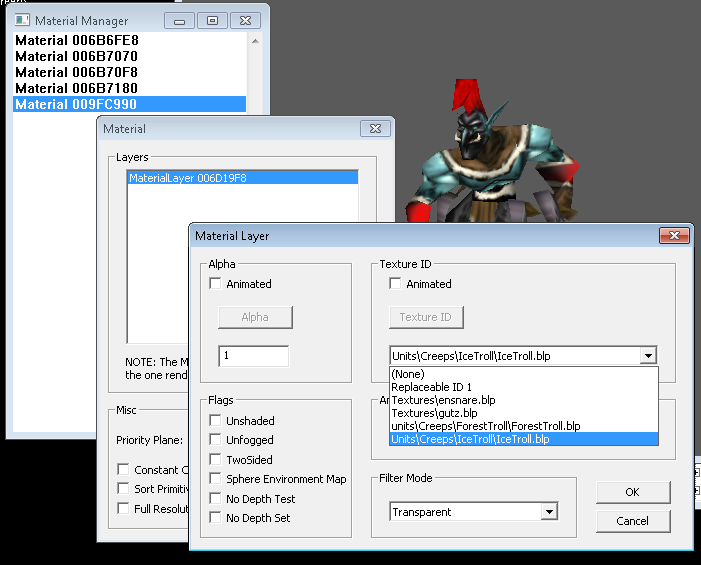This screenshot has height=565, width=701.
Task: Toggle the Alpha Animated checkbox
Action: tap(215, 283)
